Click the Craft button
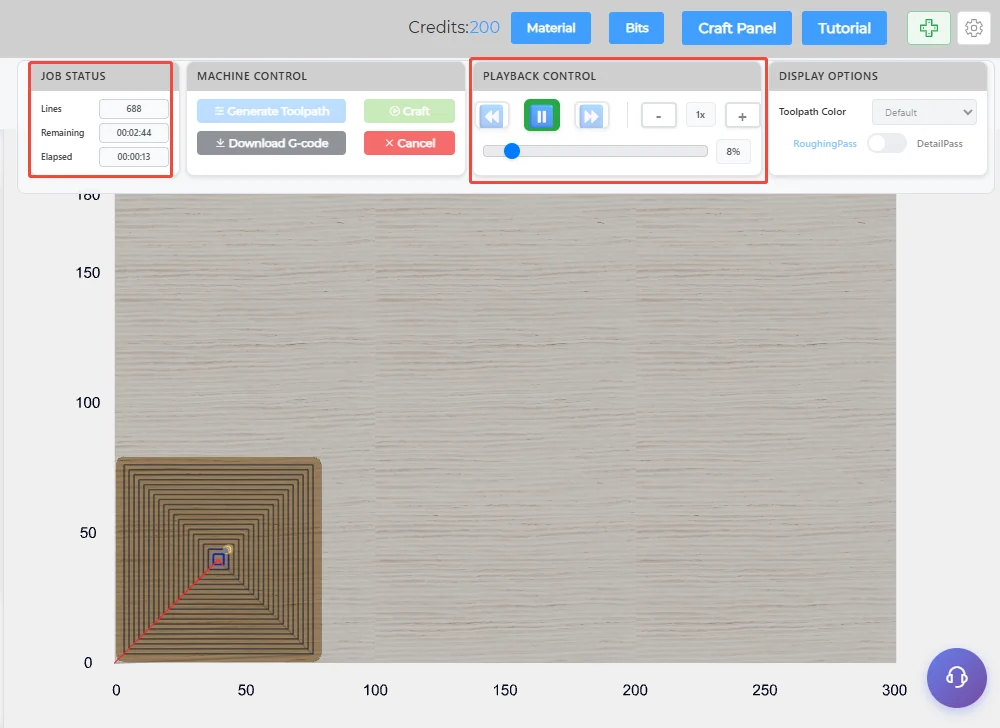This screenshot has height=728, width=1000. click(x=409, y=111)
